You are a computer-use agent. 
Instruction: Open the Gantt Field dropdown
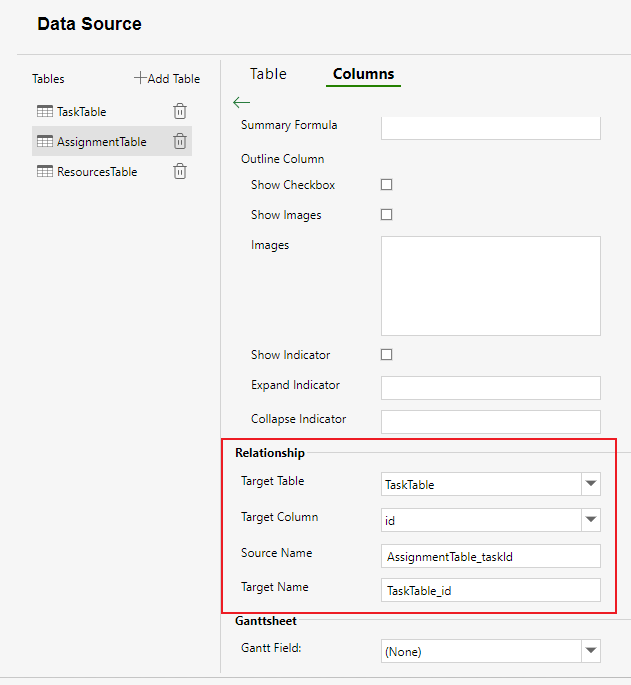click(x=591, y=651)
